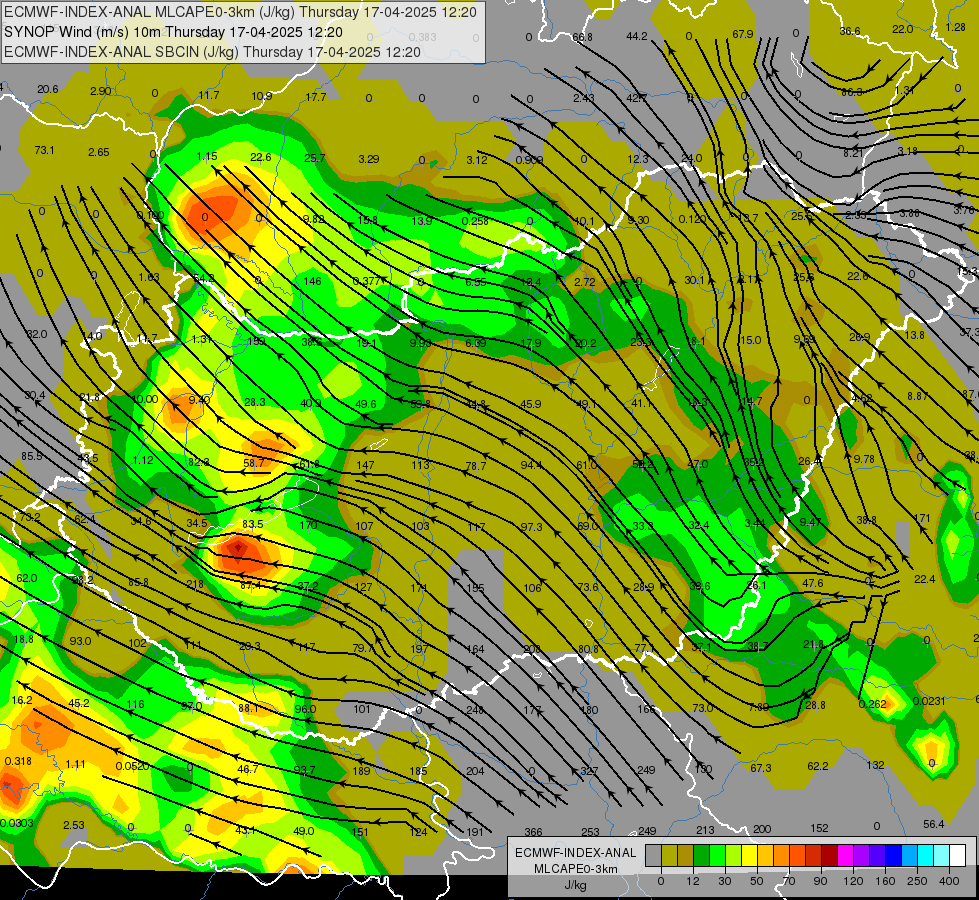Click the J/kg unit label in legend
The image size is (979, 900).
point(575,885)
